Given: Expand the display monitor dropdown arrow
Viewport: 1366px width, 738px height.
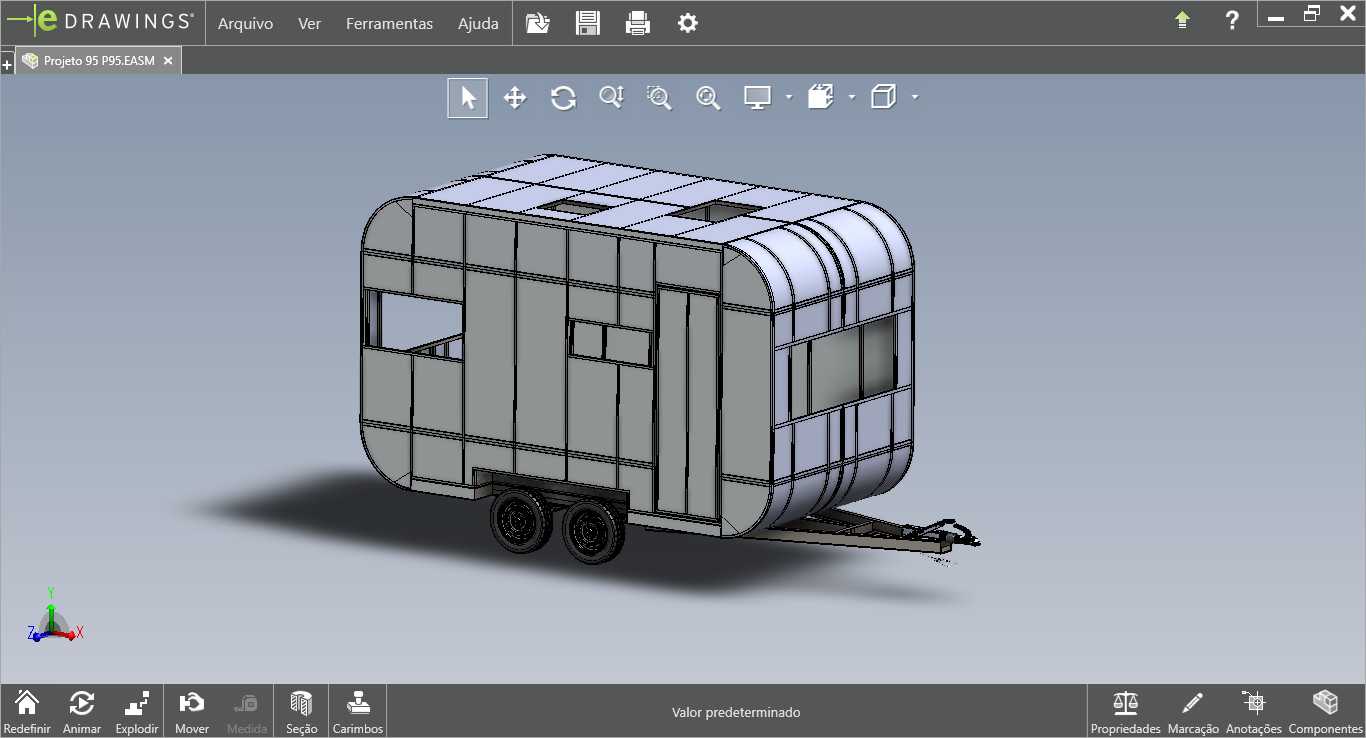Looking at the screenshot, I should click(x=789, y=97).
